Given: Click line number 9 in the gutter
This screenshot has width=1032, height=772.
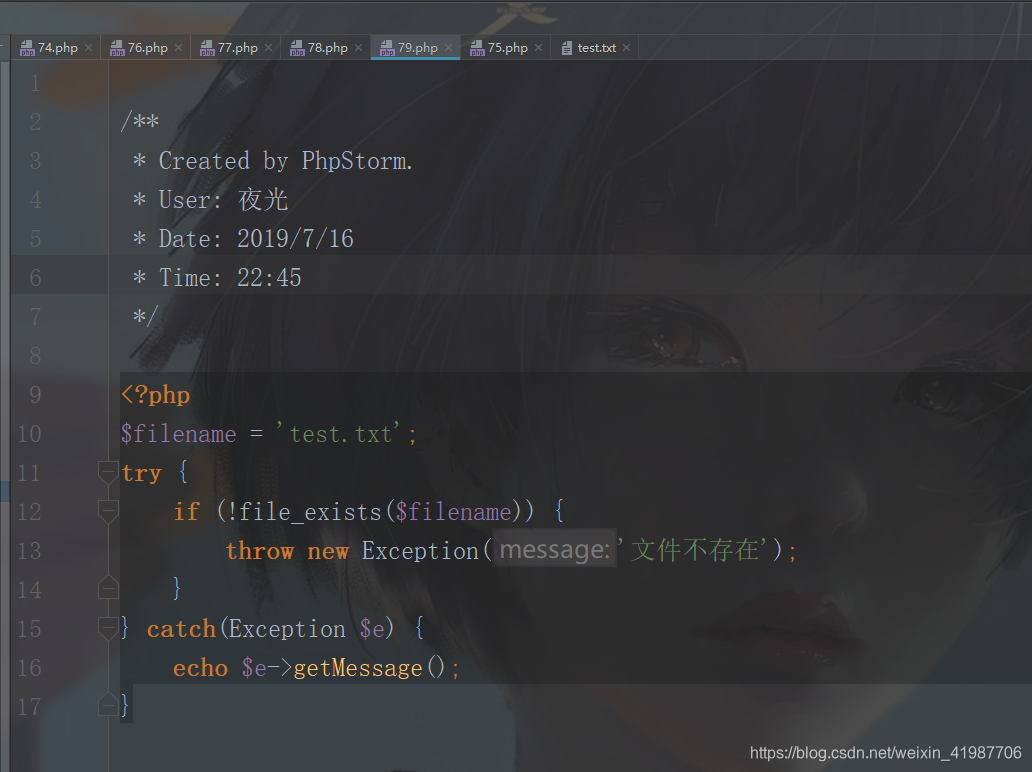Looking at the screenshot, I should coord(35,395).
